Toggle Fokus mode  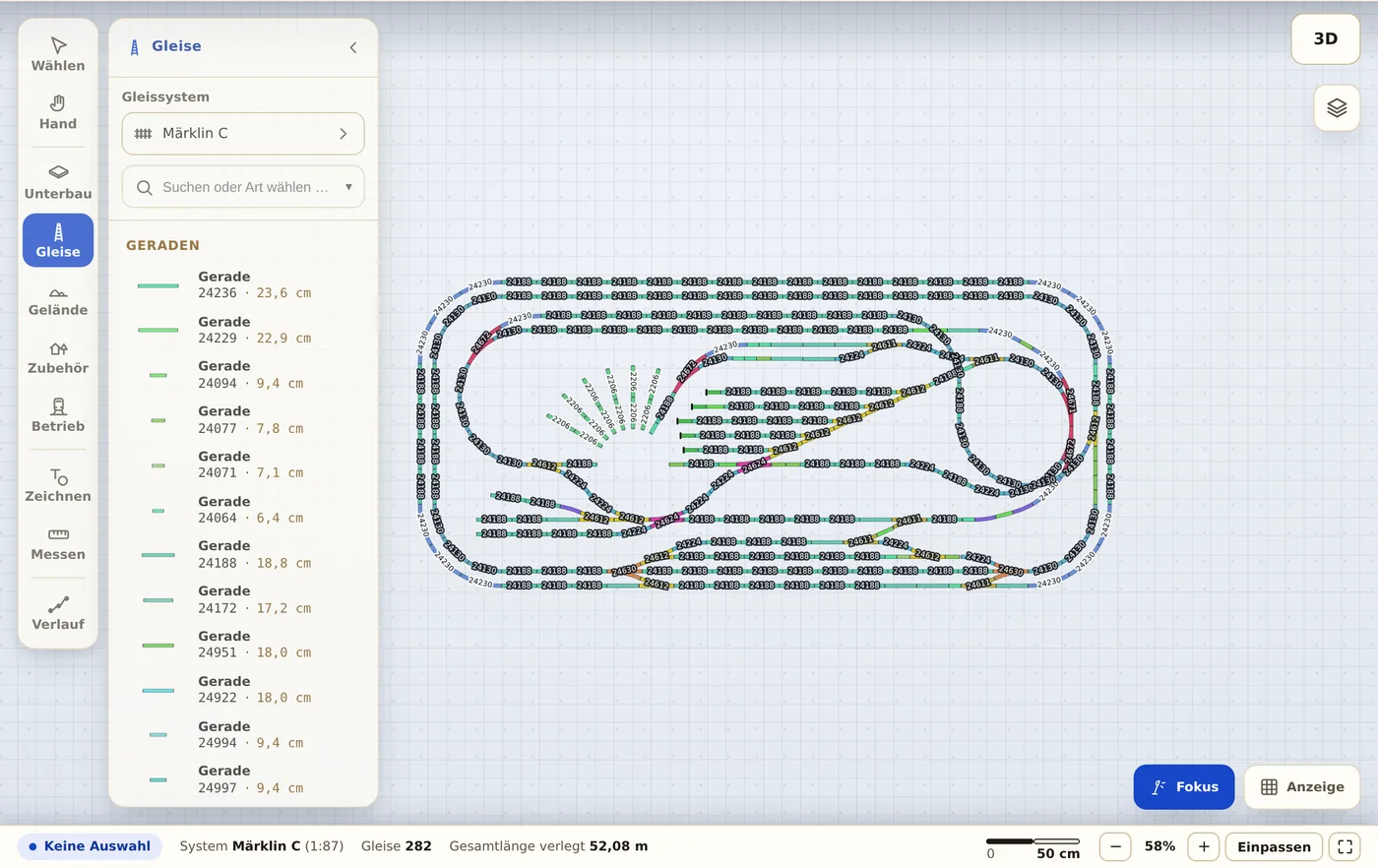click(1184, 786)
